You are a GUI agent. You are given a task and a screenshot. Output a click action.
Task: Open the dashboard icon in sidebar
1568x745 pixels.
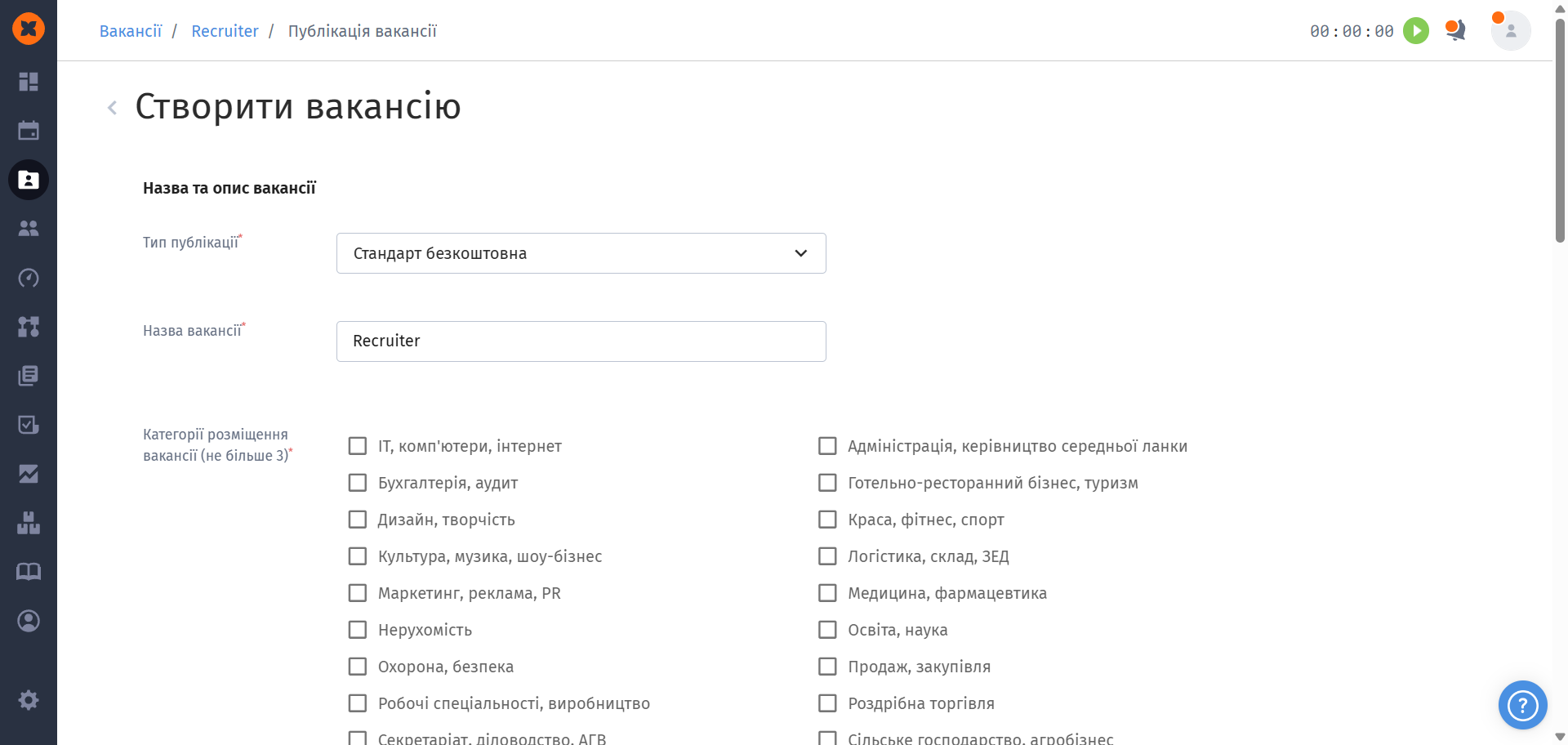[29, 82]
